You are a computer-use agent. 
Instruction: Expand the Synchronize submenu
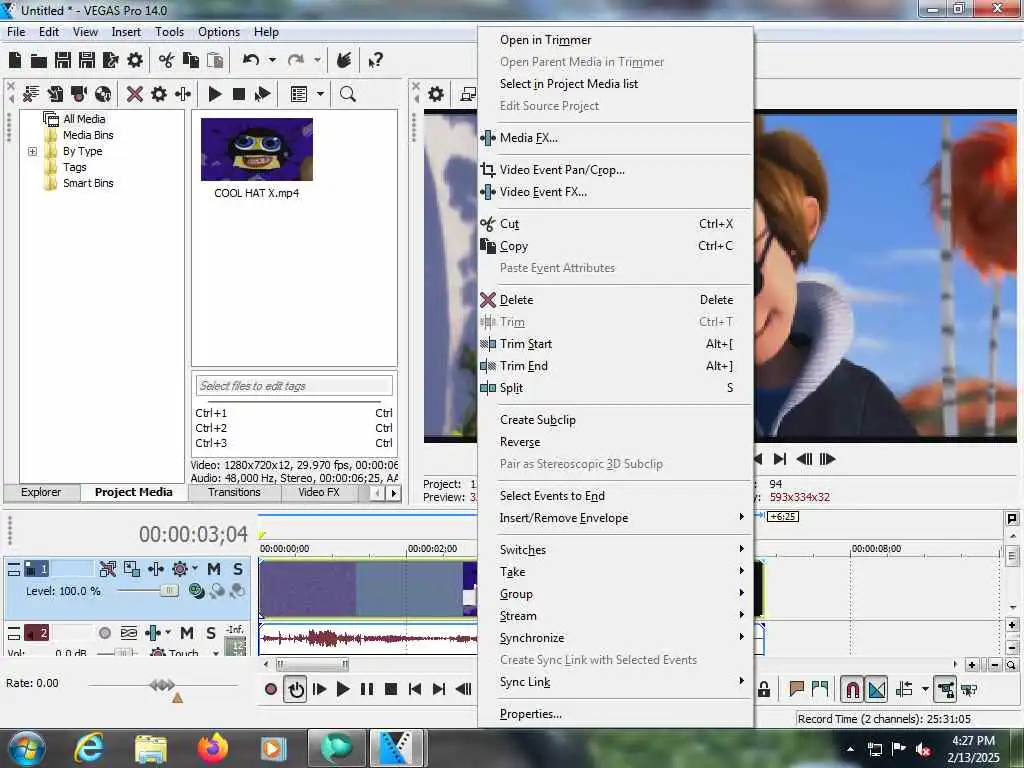741,637
